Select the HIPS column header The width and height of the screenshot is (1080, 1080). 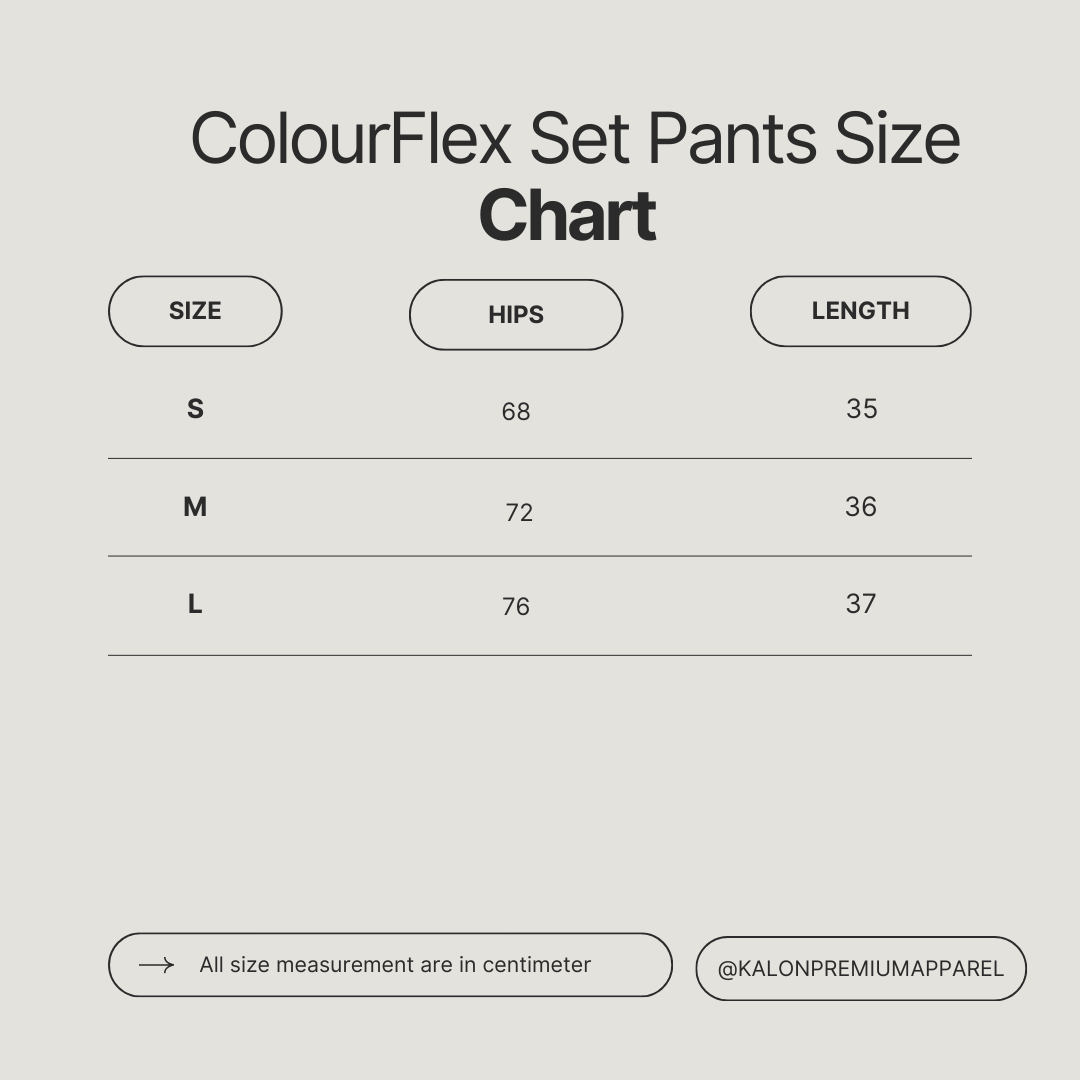[x=516, y=315]
